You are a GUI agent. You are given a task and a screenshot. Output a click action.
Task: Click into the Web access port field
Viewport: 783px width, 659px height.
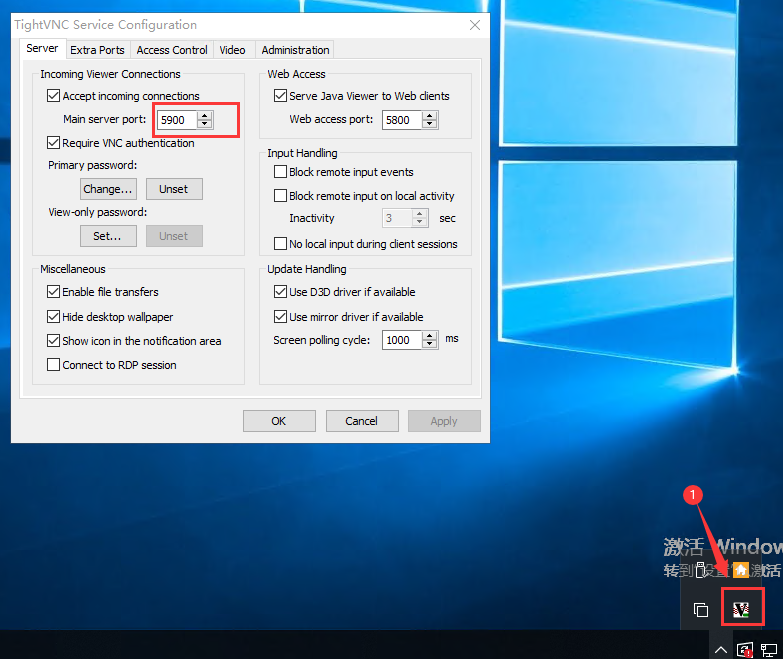point(402,120)
